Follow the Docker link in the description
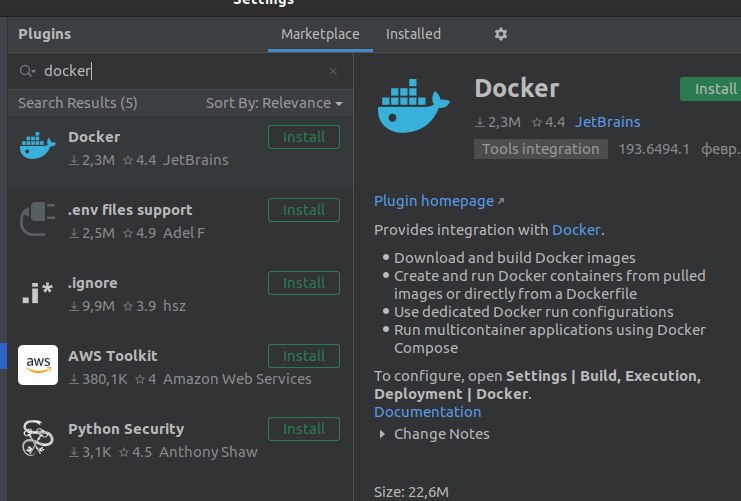 pos(576,230)
